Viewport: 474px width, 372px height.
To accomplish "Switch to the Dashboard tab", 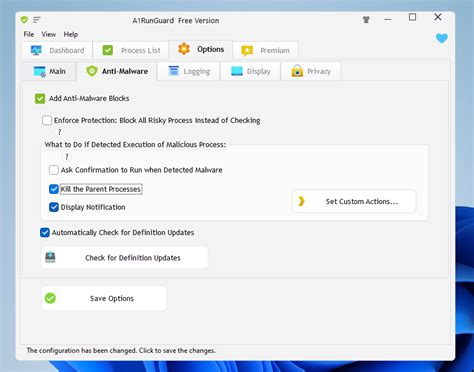I will pyautogui.click(x=57, y=50).
